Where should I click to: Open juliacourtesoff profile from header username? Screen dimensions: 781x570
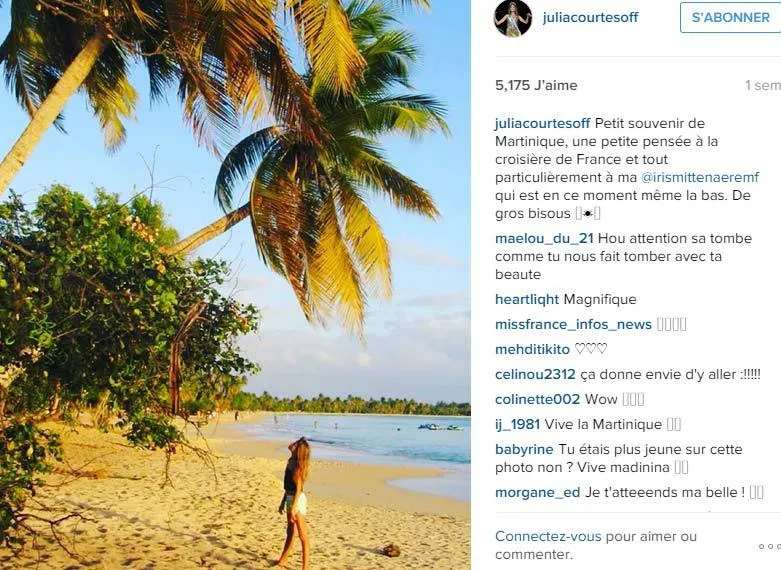pos(590,18)
